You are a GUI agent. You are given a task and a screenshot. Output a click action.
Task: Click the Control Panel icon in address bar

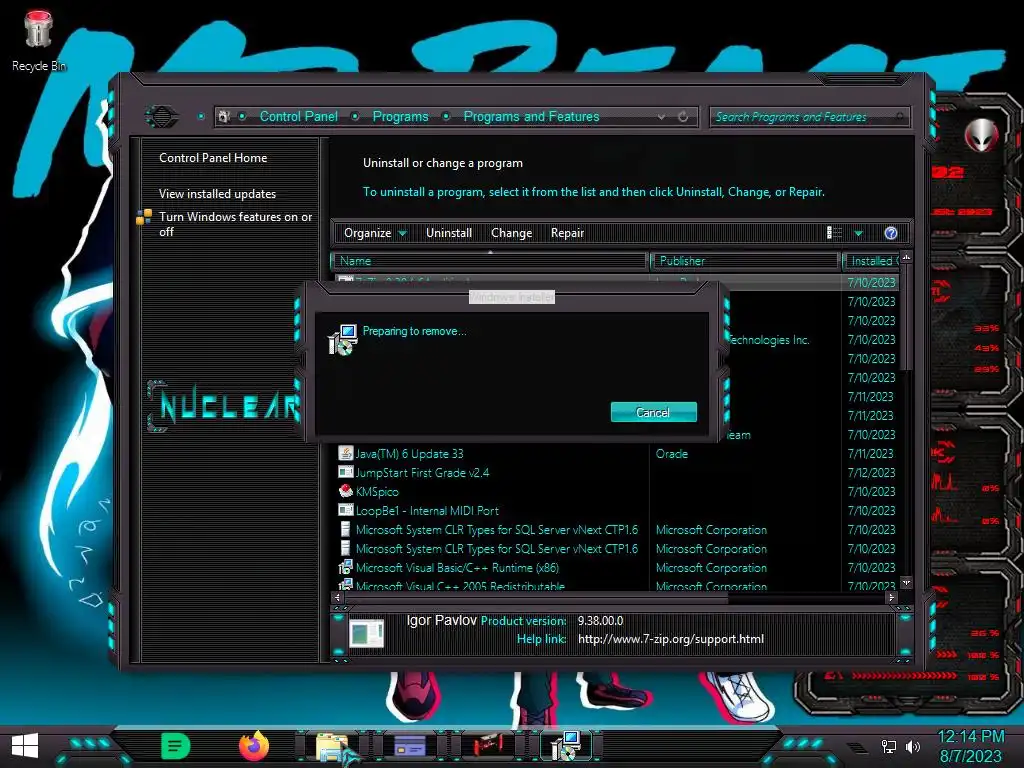(x=224, y=116)
